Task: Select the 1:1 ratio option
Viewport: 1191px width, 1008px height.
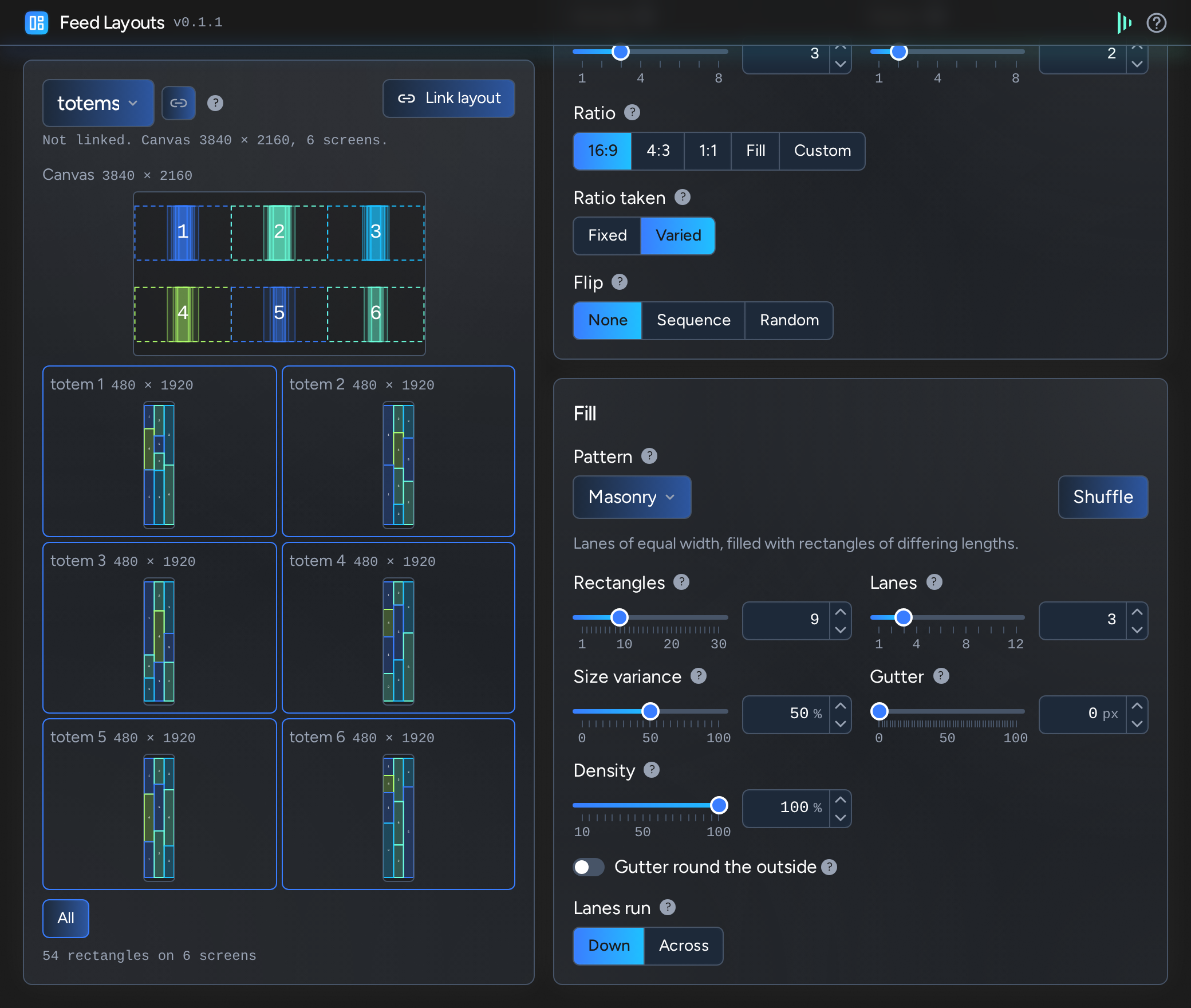Action: [708, 151]
